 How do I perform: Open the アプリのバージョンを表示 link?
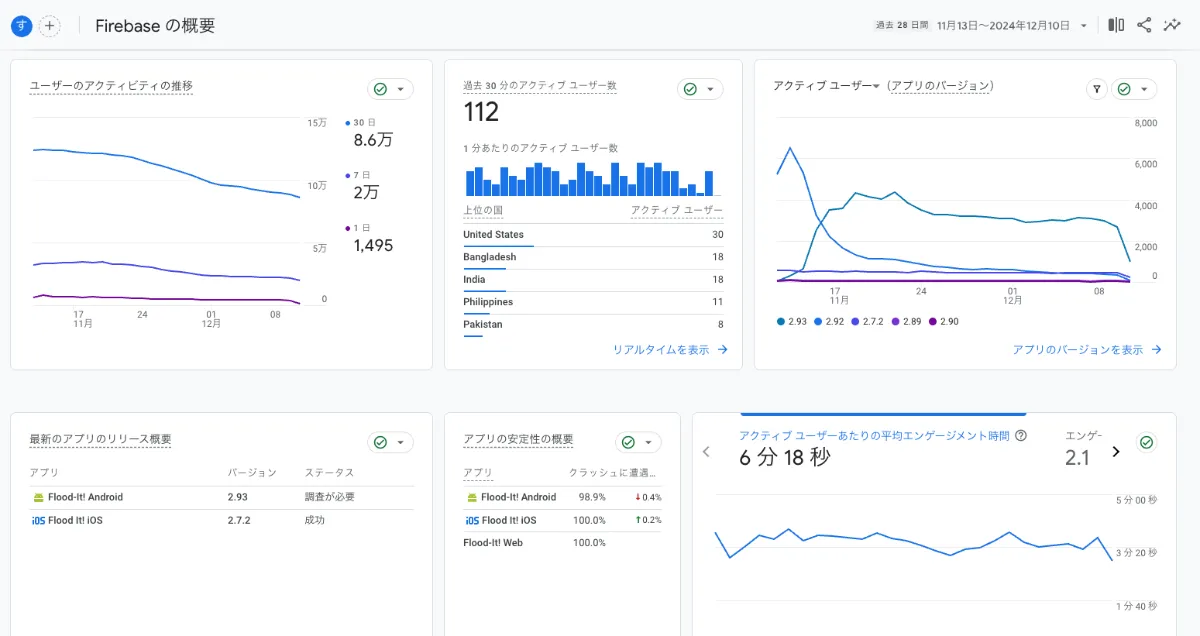(x=1087, y=350)
